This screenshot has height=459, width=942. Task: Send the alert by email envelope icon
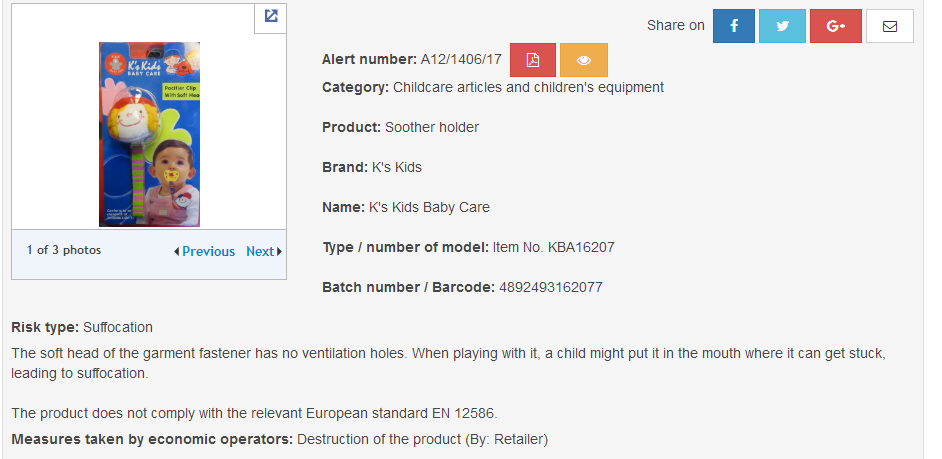(x=890, y=26)
